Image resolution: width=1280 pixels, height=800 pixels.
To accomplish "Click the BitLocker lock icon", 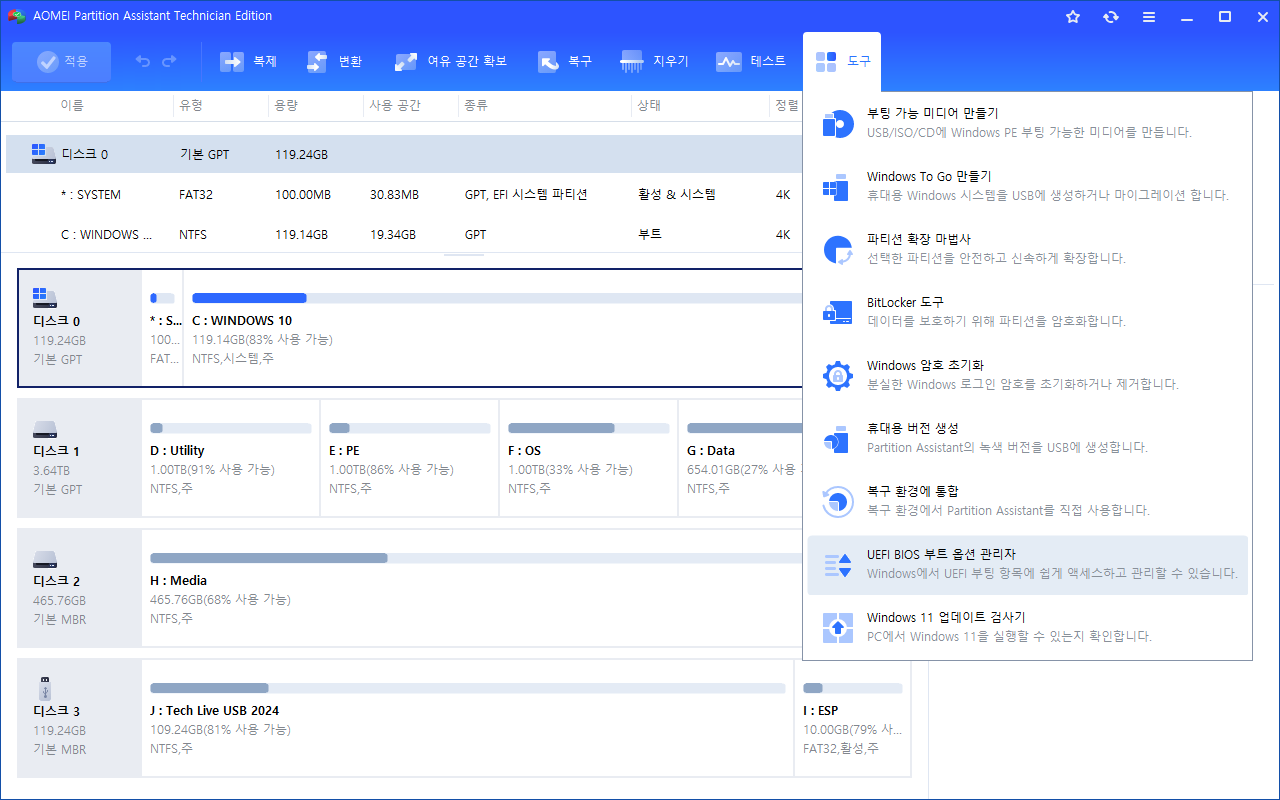I will tap(837, 312).
